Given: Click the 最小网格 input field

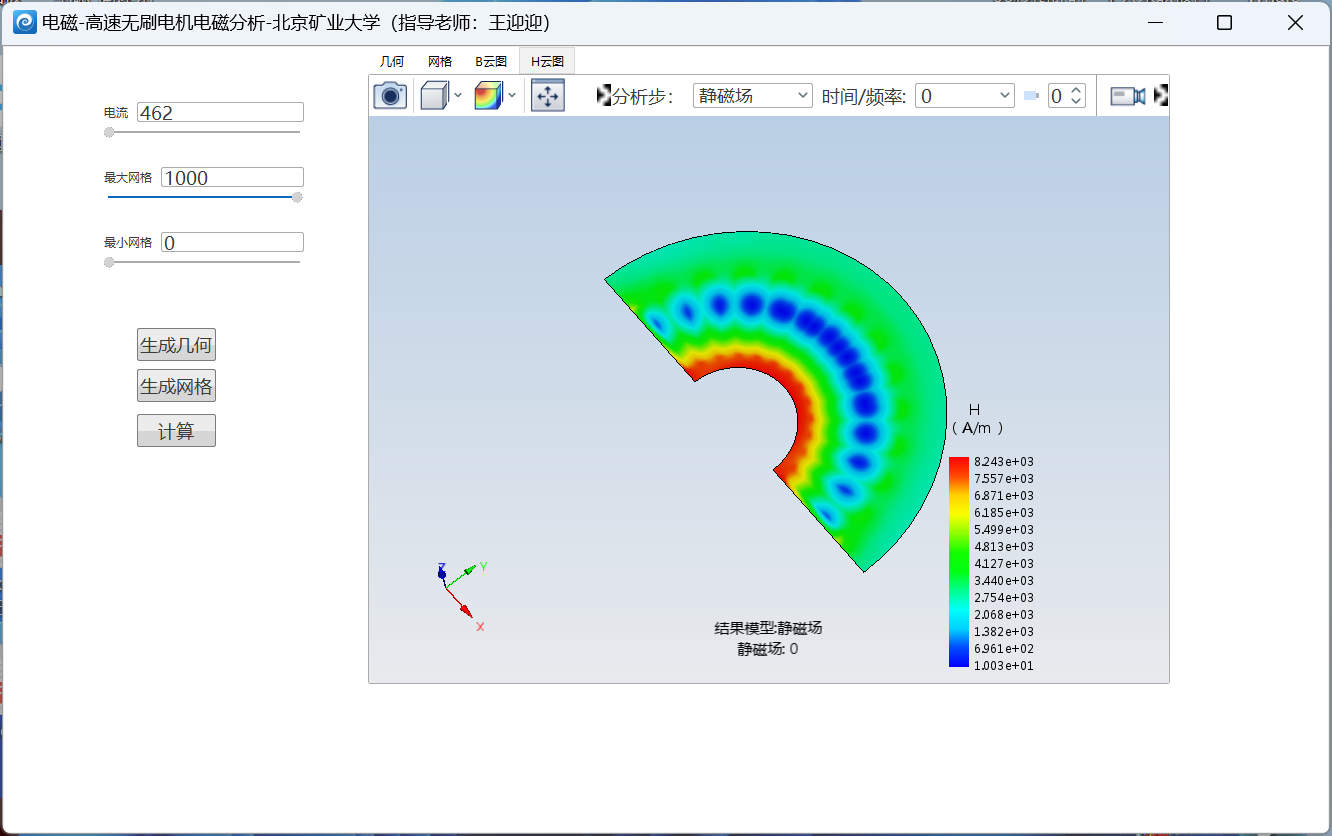Looking at the screenshot, I should pos(232,242).
